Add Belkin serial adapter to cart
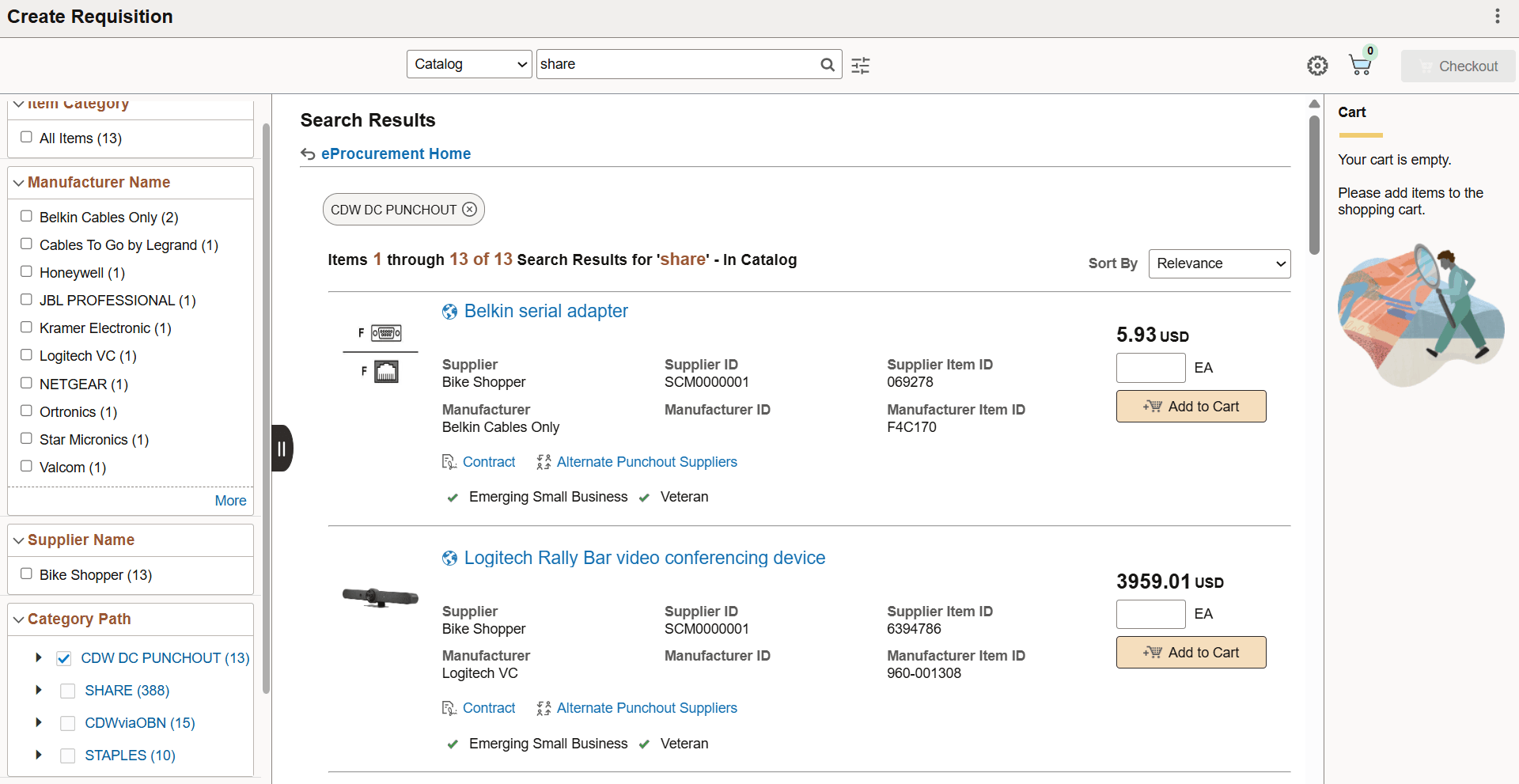The width and height of the screenshot is (1519, 784). click(1191, 407)
